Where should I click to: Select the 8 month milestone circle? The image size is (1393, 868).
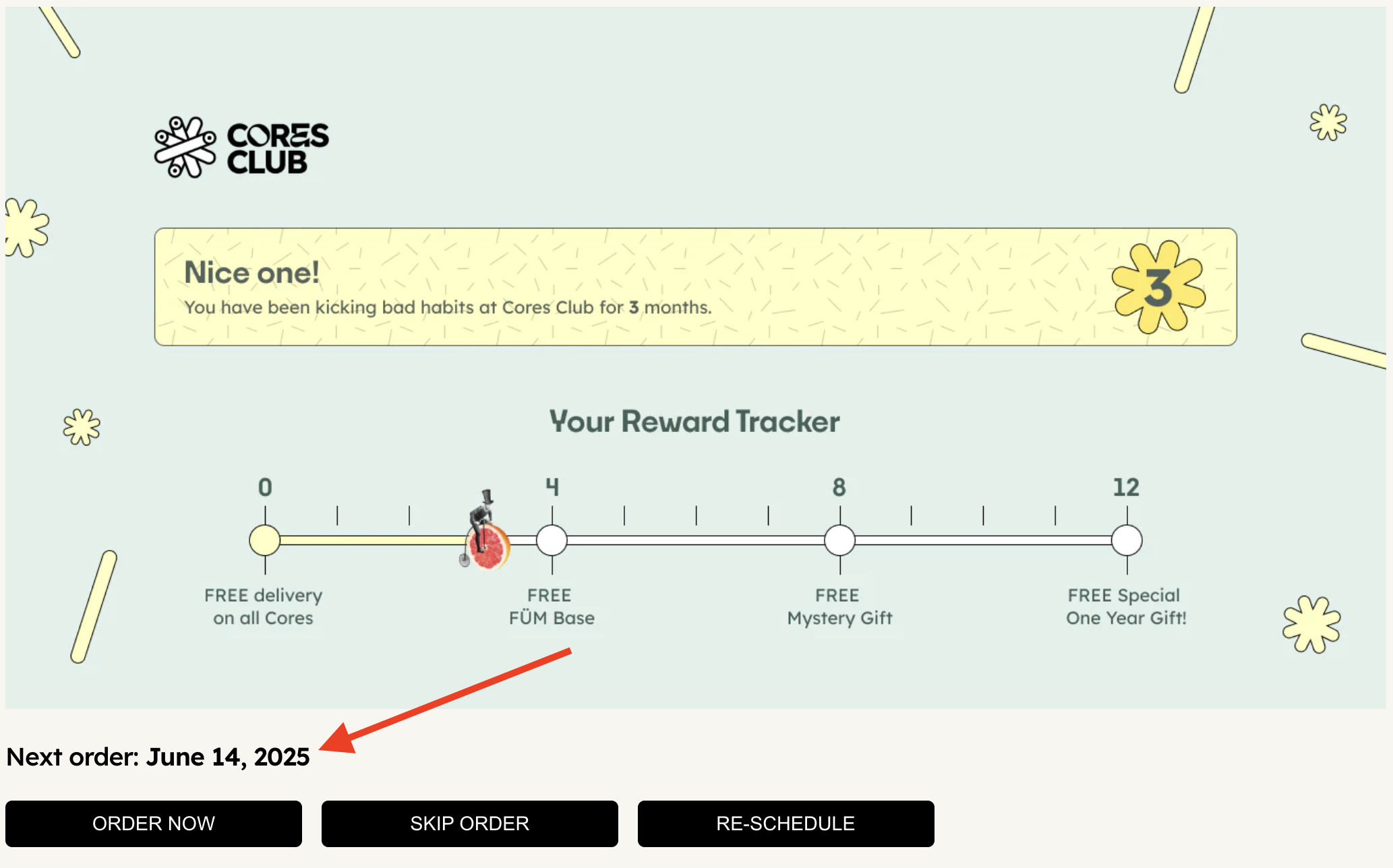[840, 540]
